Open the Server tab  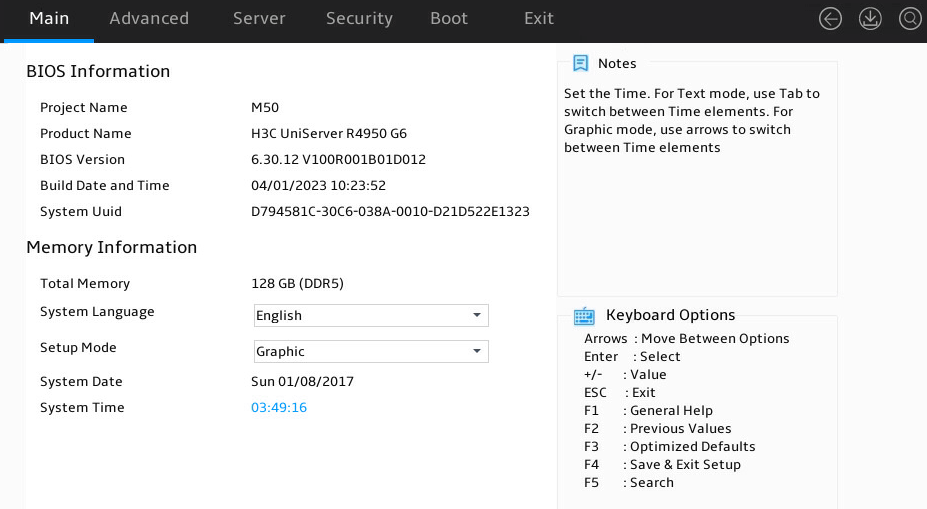click(259, 19)
